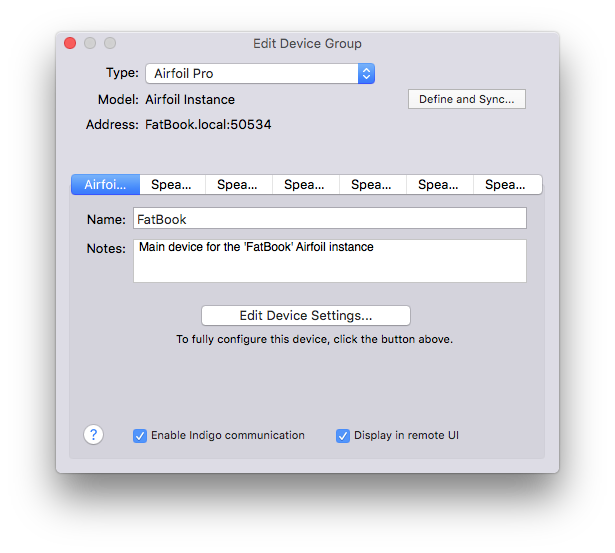This screenshot has height=553, width=615.
Task: Toggle the Display in remote UI checkbox
Action: pos(343,436)
